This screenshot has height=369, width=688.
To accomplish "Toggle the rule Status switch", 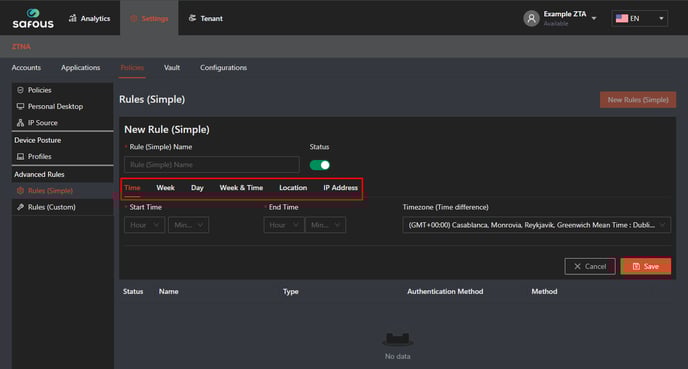I will [x=319, y=165].
